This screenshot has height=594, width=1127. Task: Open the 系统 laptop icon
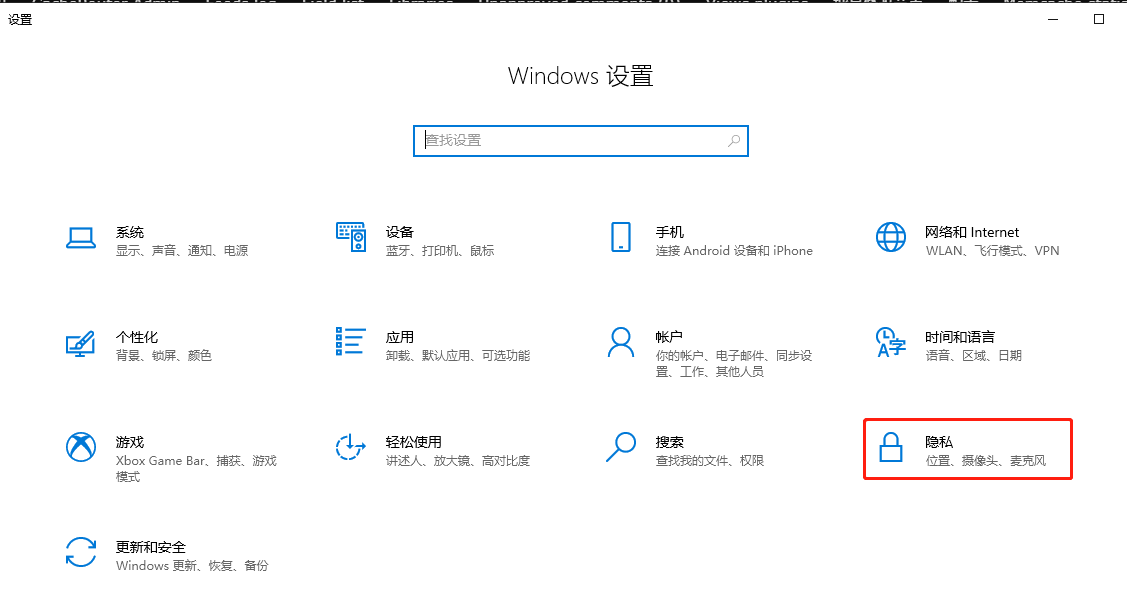point(80,238)
